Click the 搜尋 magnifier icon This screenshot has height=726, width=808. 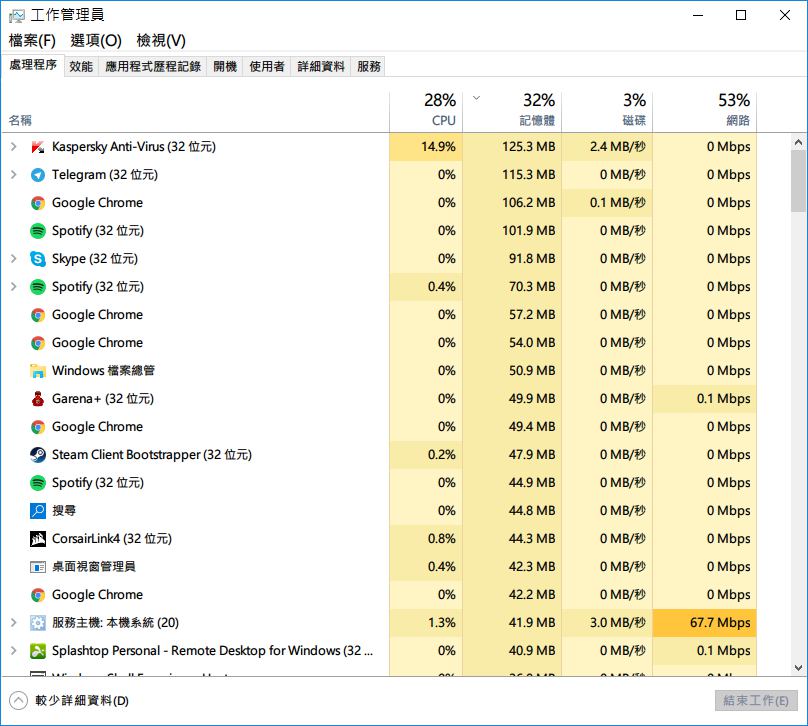coord(38,511)
